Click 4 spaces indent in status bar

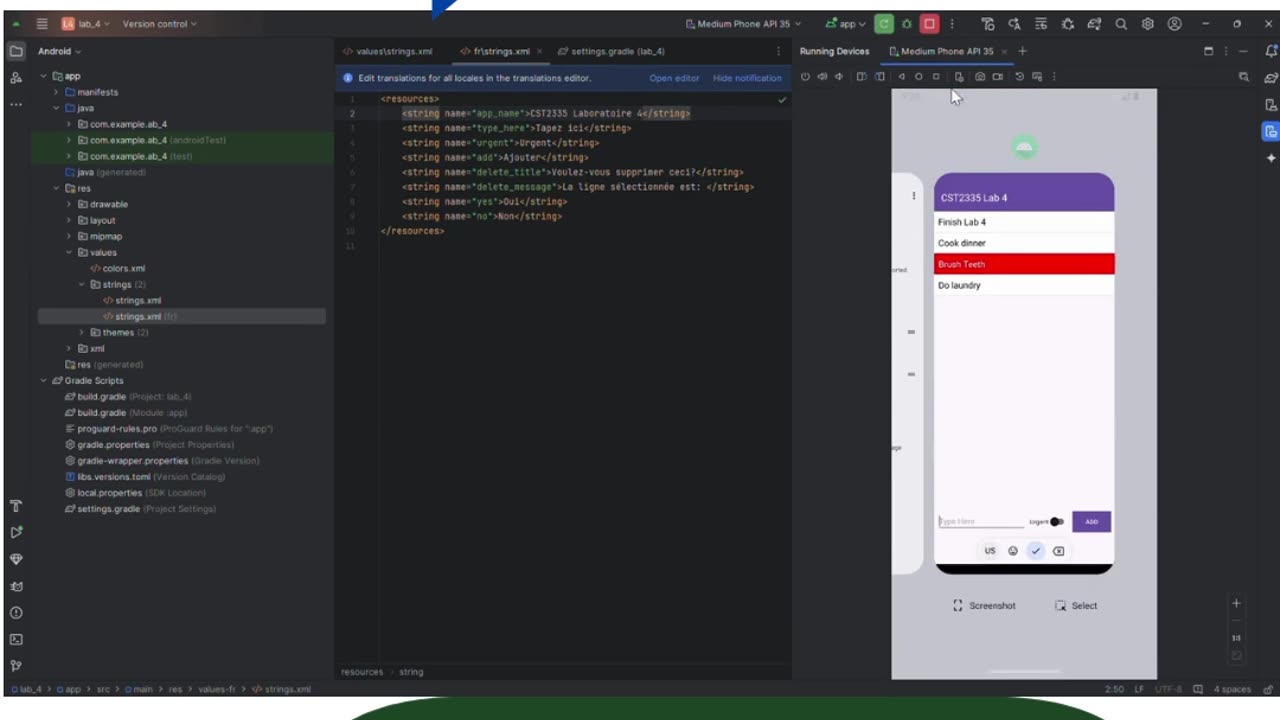pos(1231,689)
